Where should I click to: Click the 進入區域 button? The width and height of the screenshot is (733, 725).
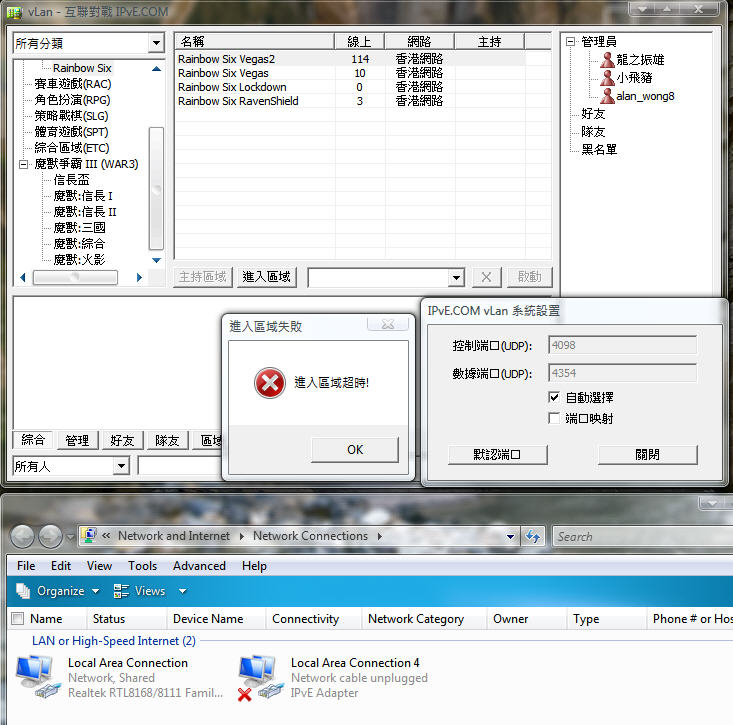pyautogui.click(x=266, y=277)
